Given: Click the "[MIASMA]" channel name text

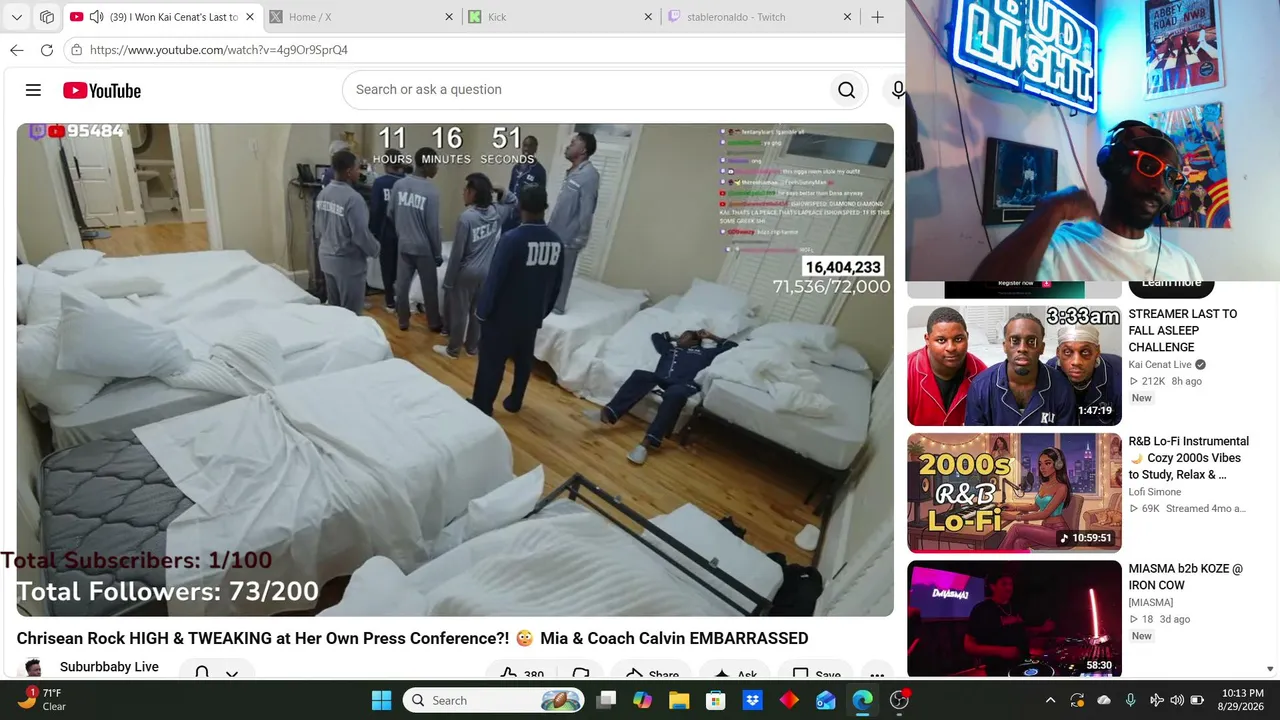Looking at the screenshot, I should pyautogui.click(x=1151, y=602).
